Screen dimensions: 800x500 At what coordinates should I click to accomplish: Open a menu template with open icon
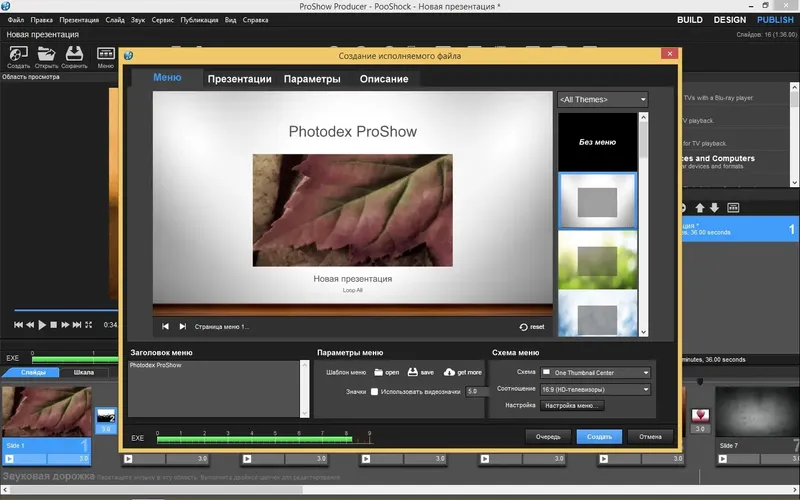[379, 372]
